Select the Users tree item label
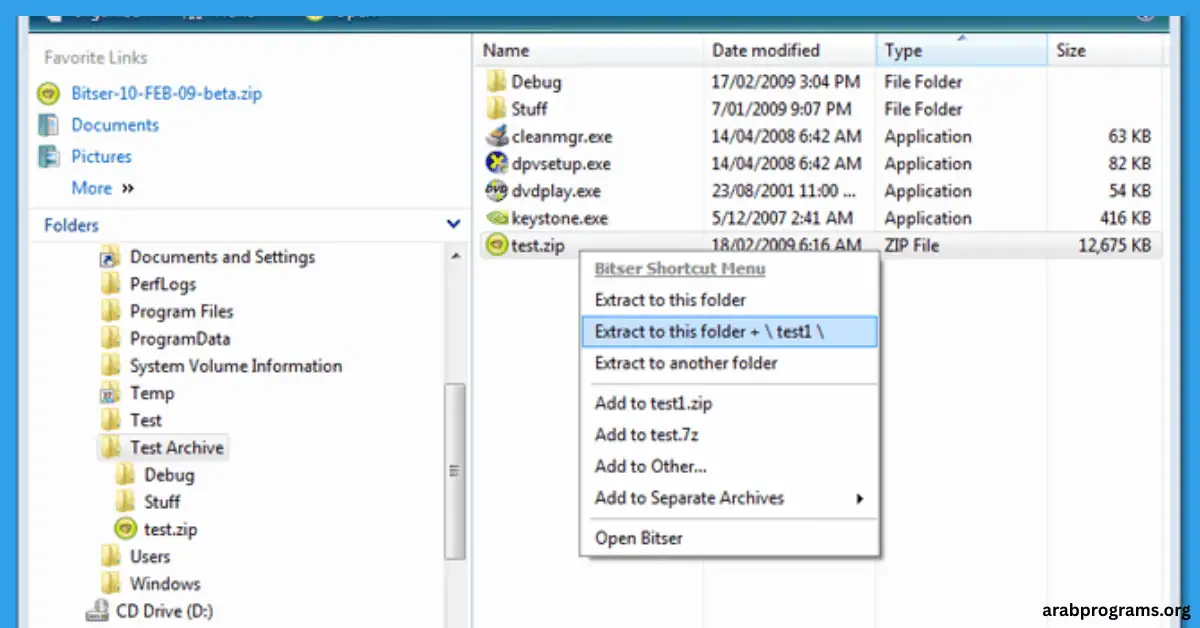The image size is (1200, 628). (150, 556)
